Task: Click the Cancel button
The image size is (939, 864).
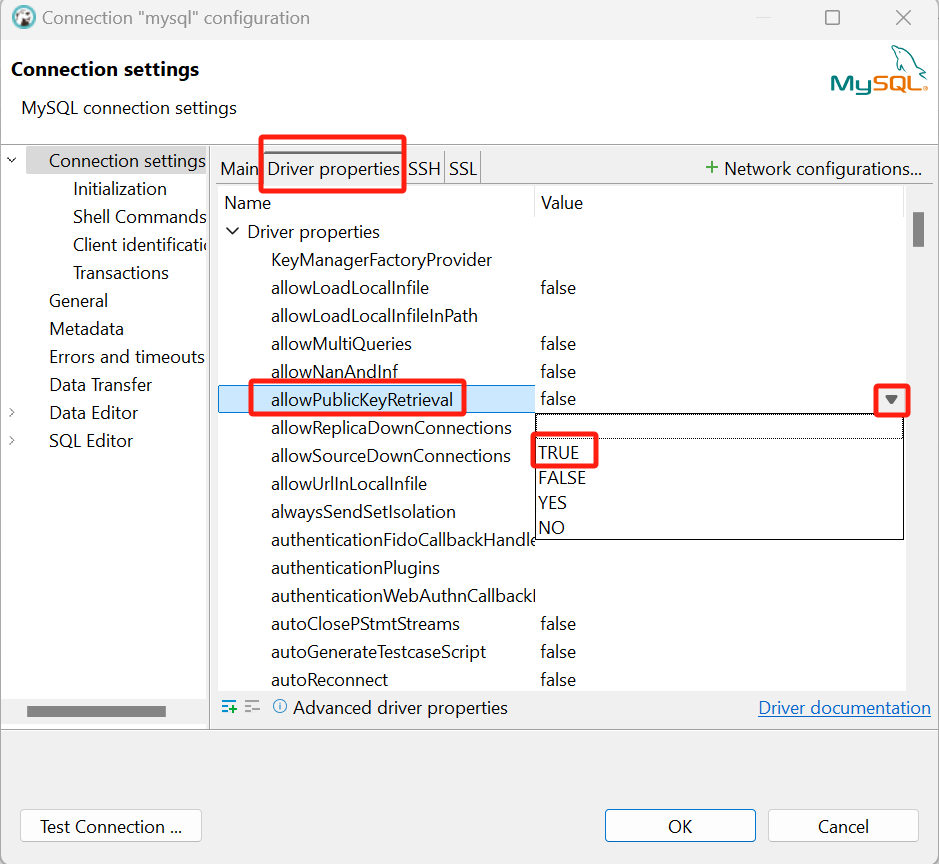Action: [x=843, y=826]
